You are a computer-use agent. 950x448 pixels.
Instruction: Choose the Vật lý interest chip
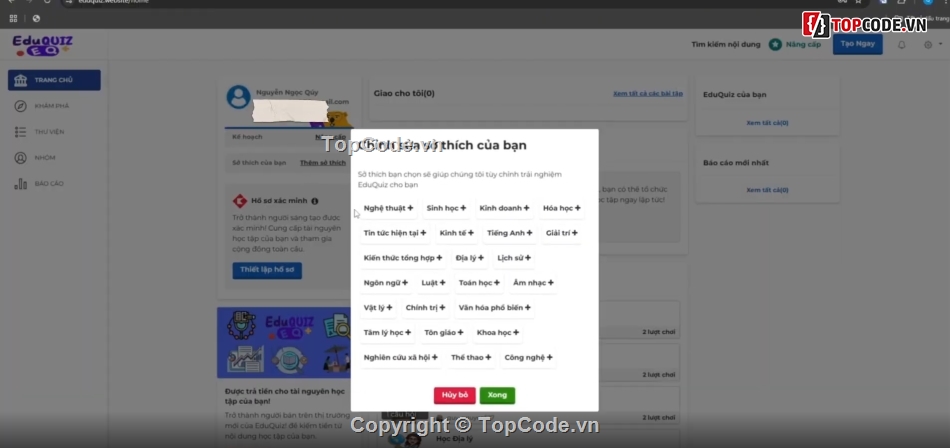tap(377, 308)
